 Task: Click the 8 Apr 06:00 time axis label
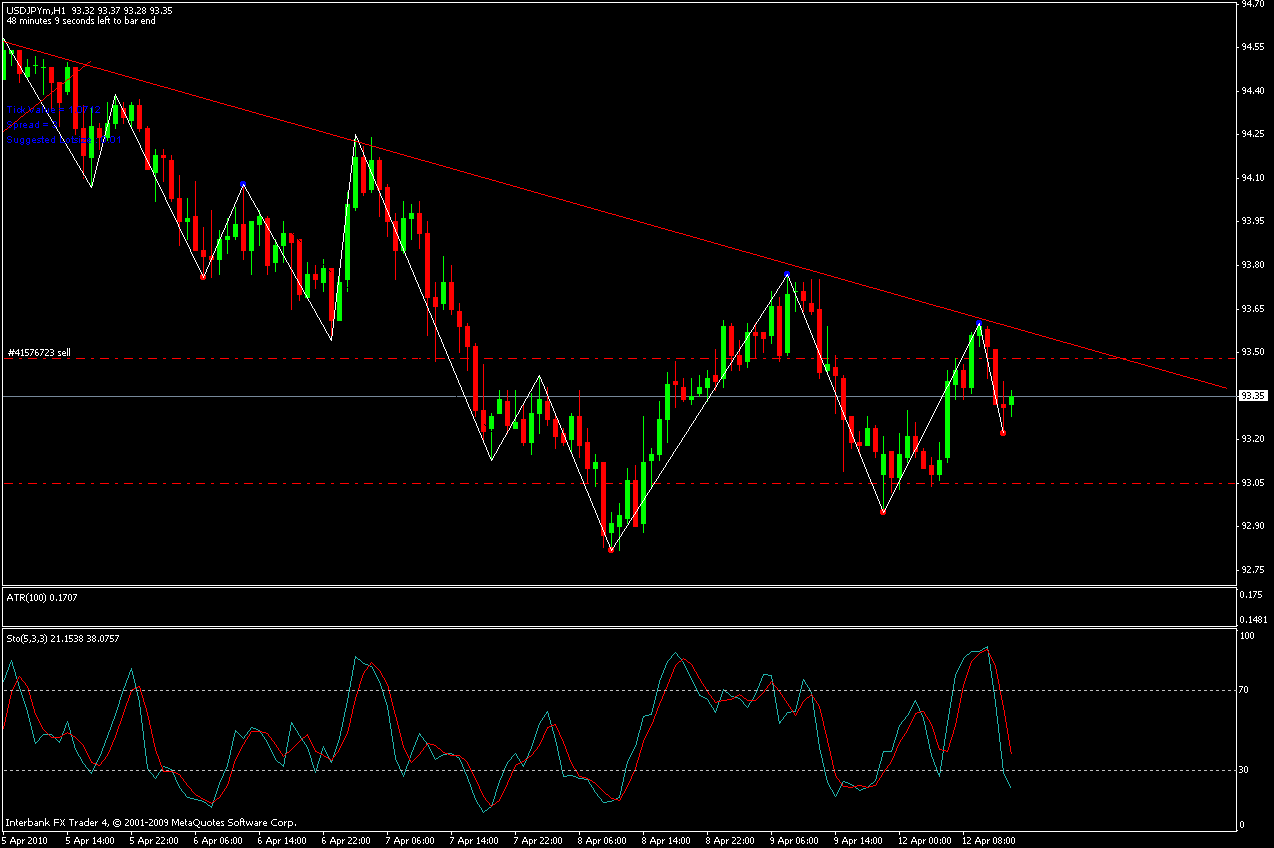[606, 840]
